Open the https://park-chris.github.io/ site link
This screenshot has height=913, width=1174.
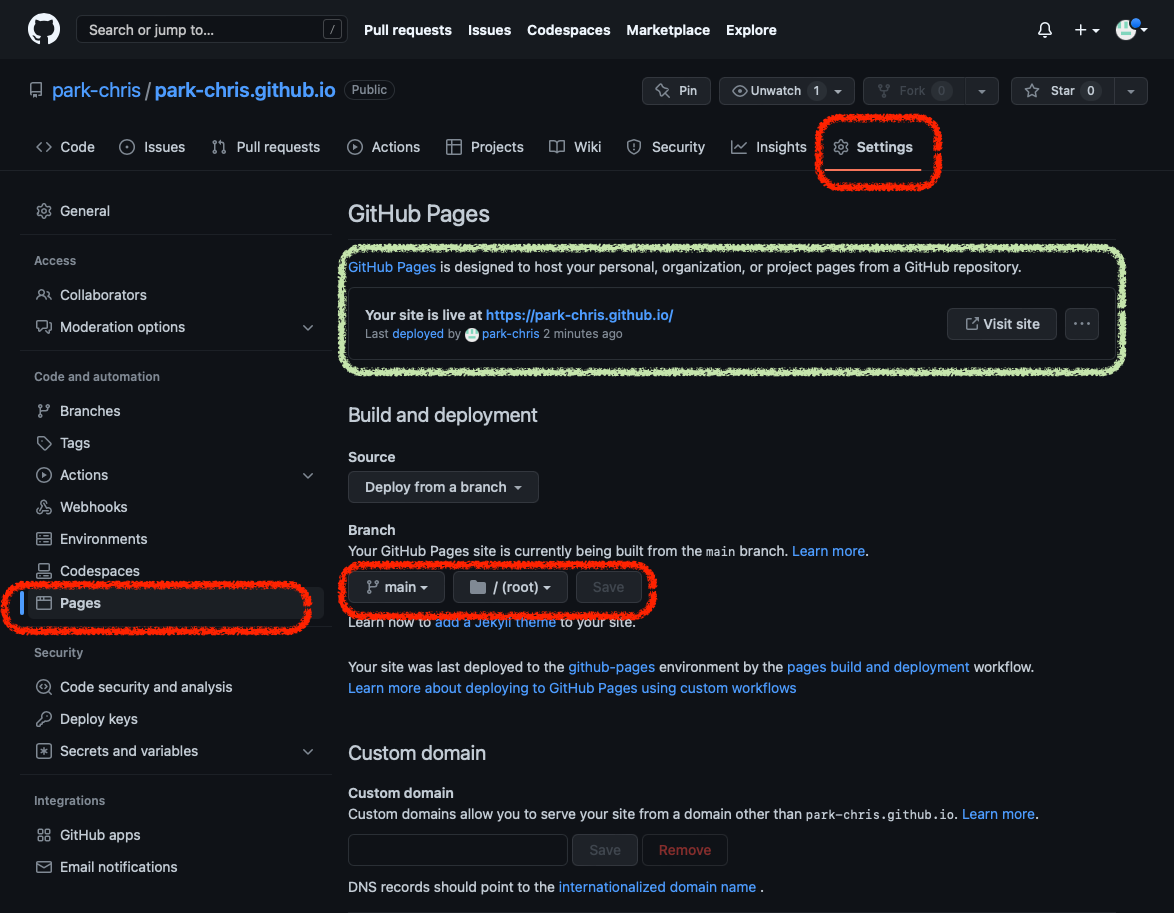pos(580,315)
